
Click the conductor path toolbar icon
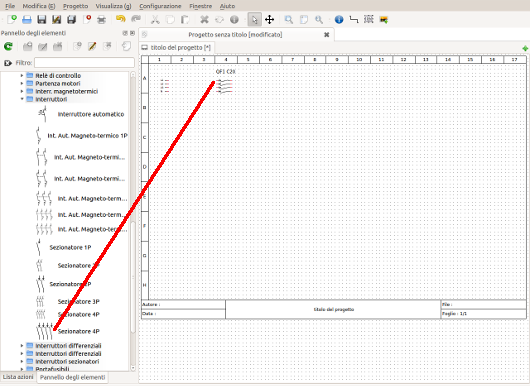354,20
